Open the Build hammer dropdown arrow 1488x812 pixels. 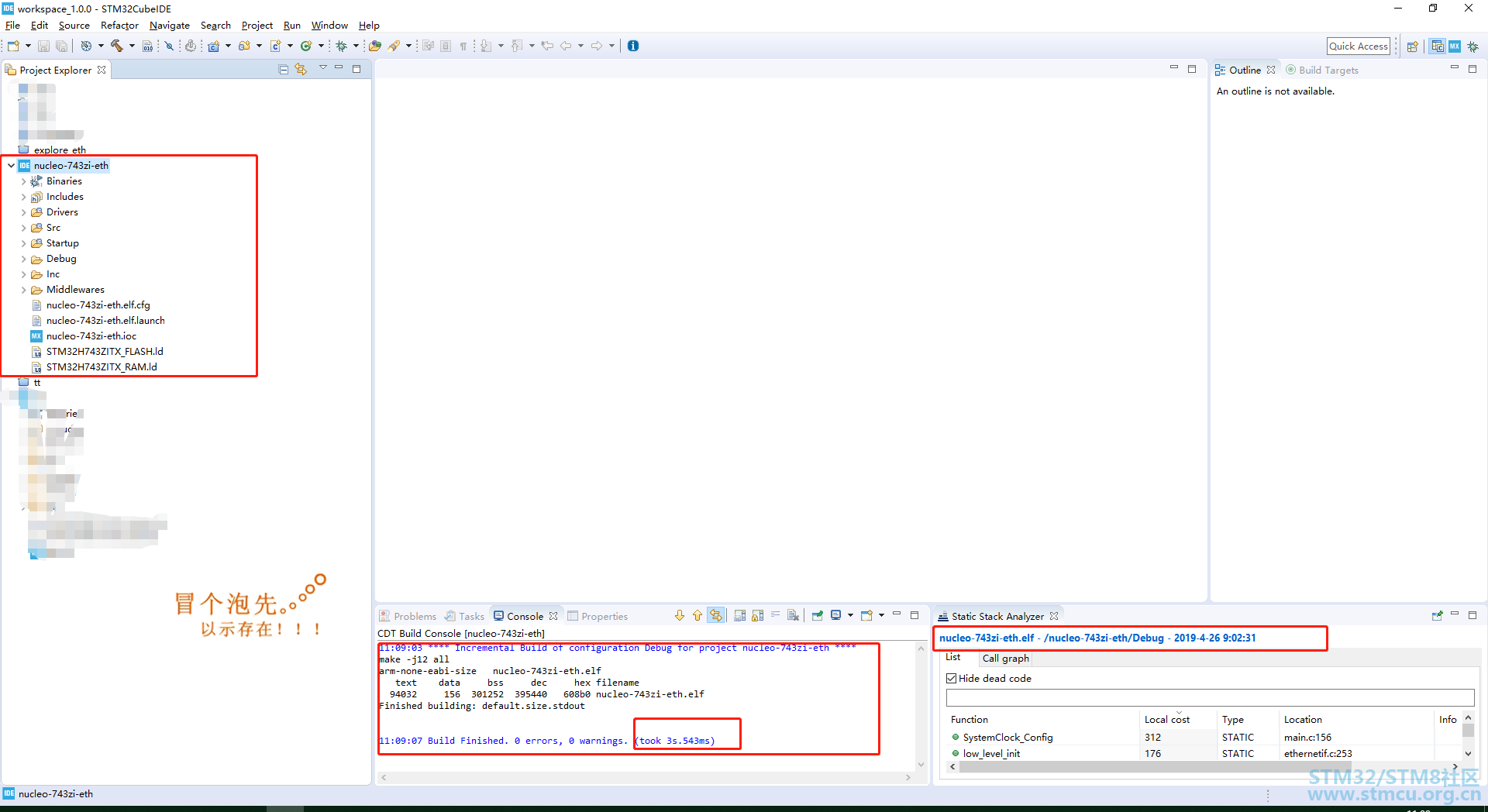coord(132,46)
